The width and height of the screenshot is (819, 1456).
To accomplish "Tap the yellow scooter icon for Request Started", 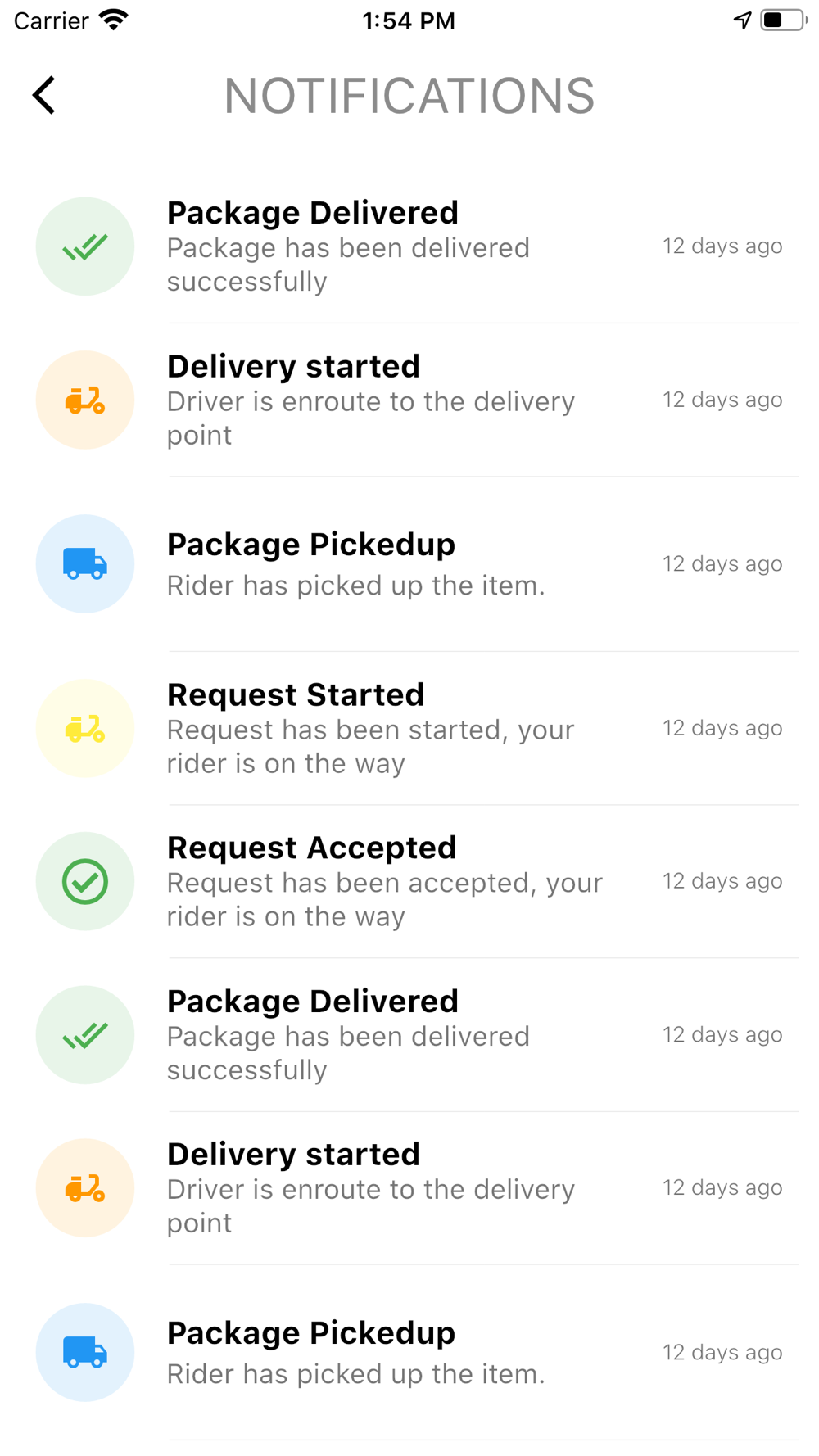I will tap(85, 728).
